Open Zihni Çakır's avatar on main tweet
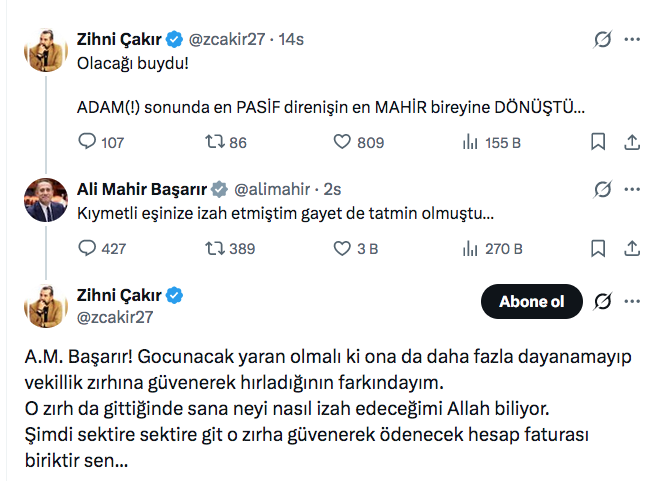 44,305
